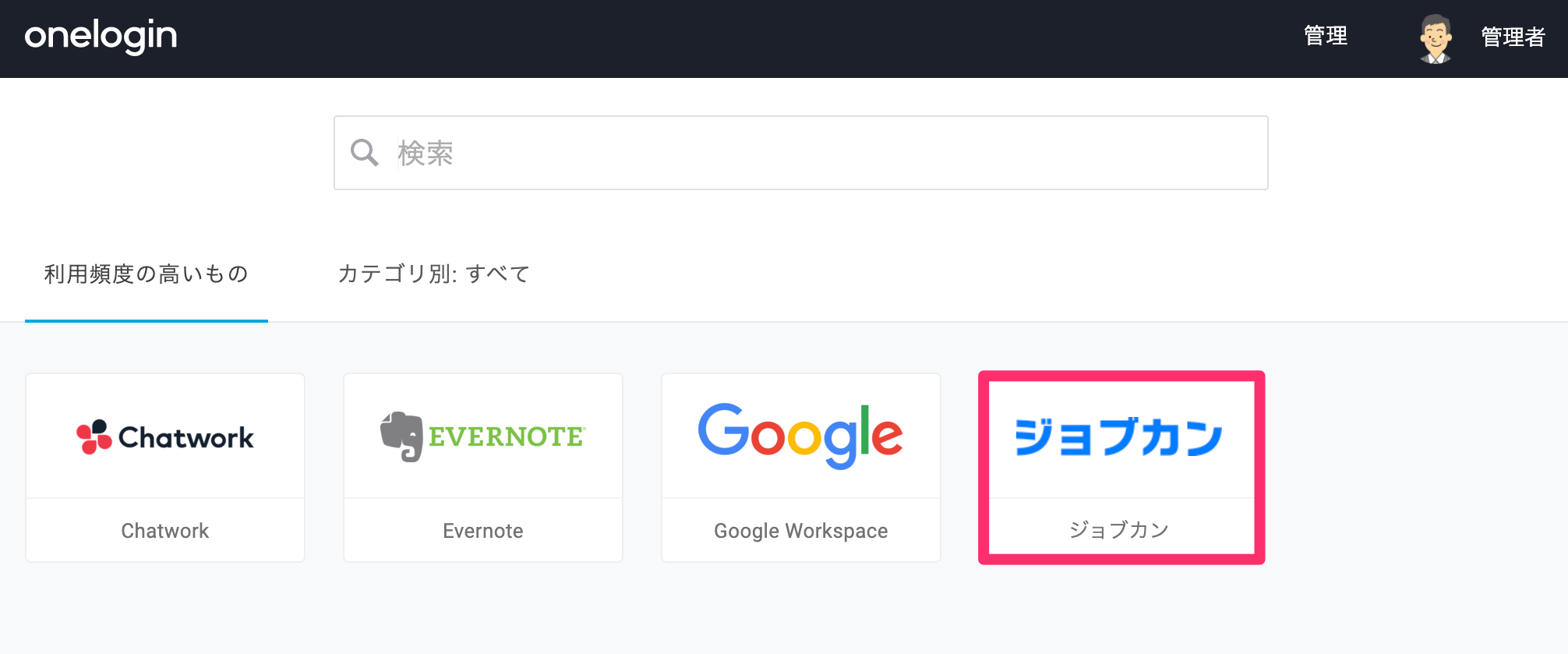Image resolution: width=1568 pixels, height=654 pixels.
Task: Click the Evernote app name label
Action: (x=483, y=531)
